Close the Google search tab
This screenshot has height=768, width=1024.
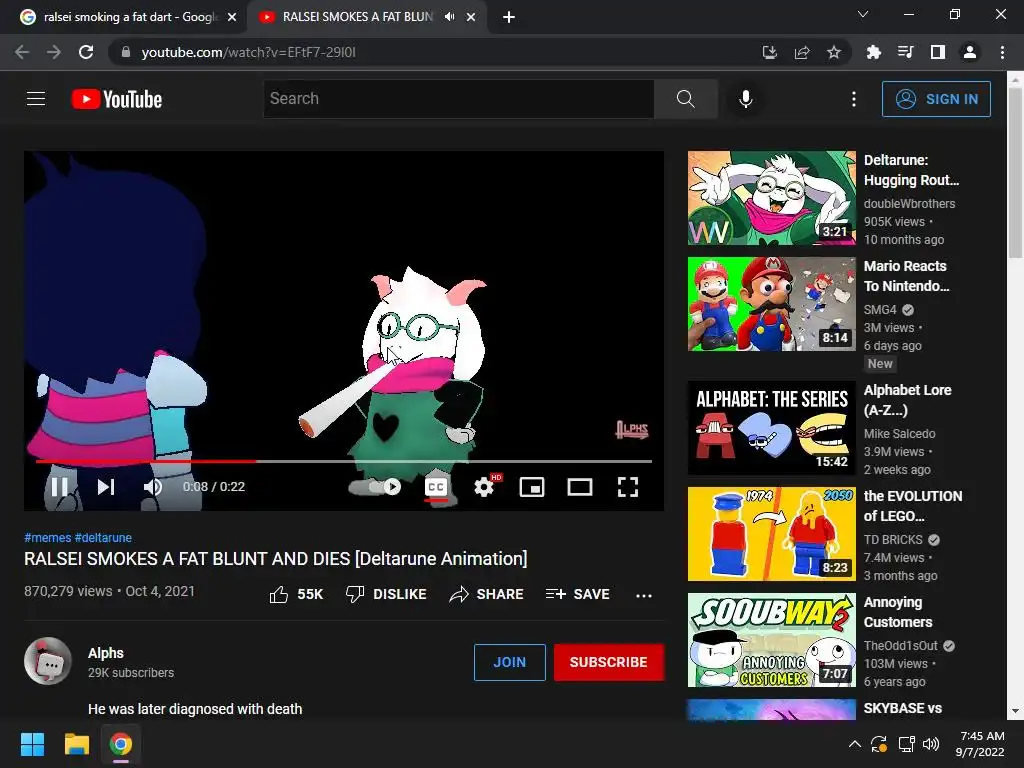(x=232, y=18)
